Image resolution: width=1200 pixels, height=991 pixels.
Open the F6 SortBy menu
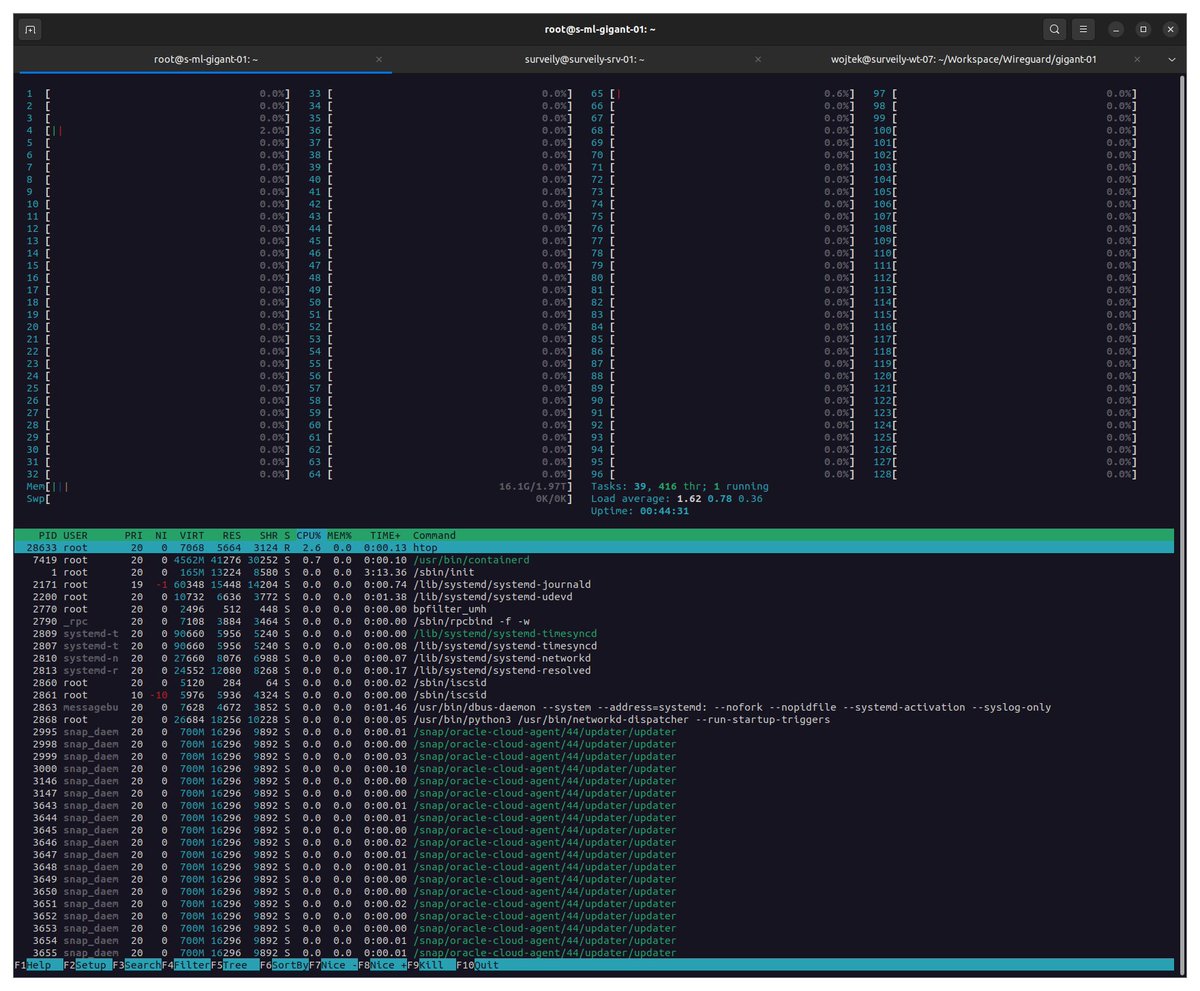click(283, 965)
